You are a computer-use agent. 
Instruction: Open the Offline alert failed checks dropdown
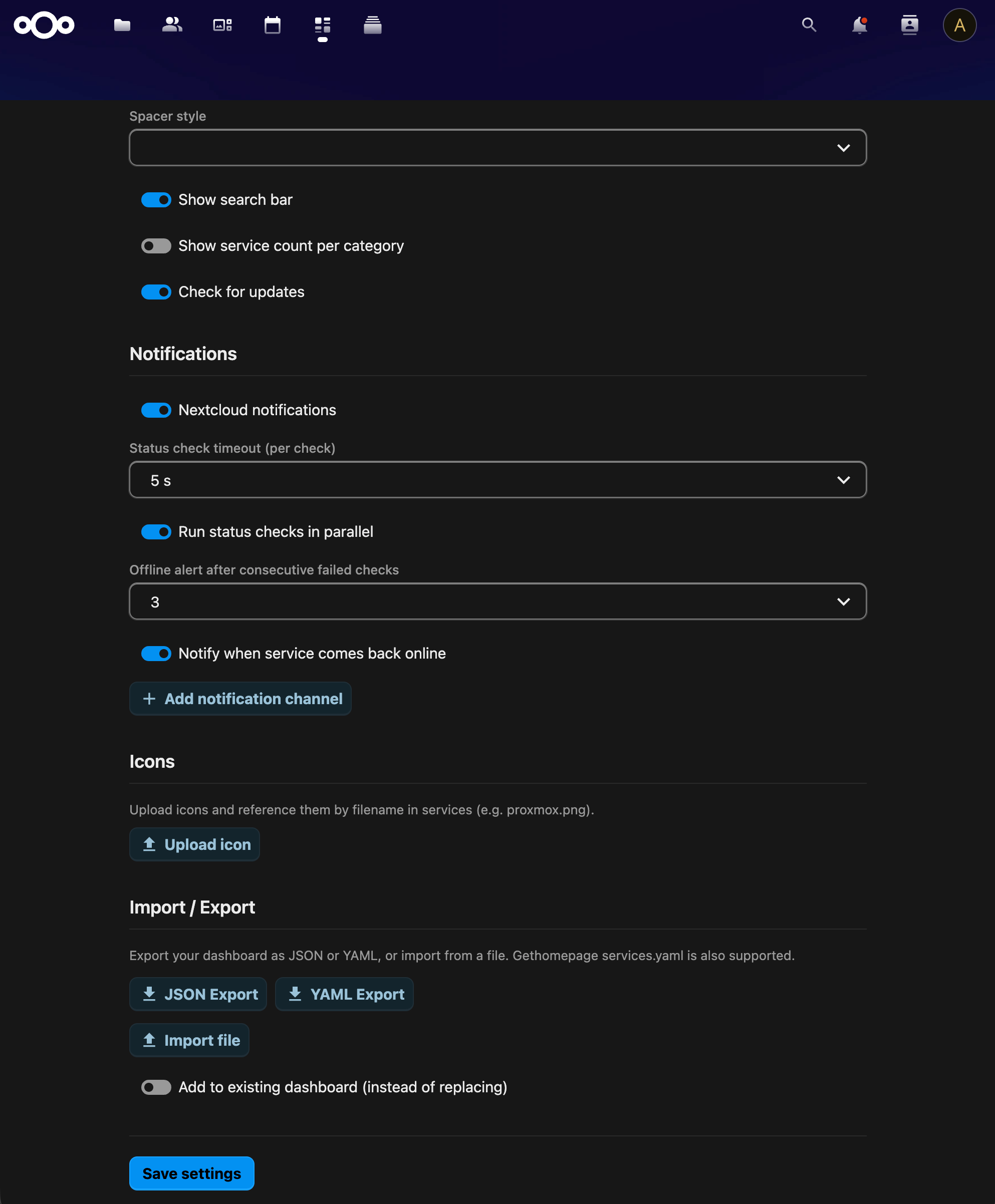[x=497, y=601]
